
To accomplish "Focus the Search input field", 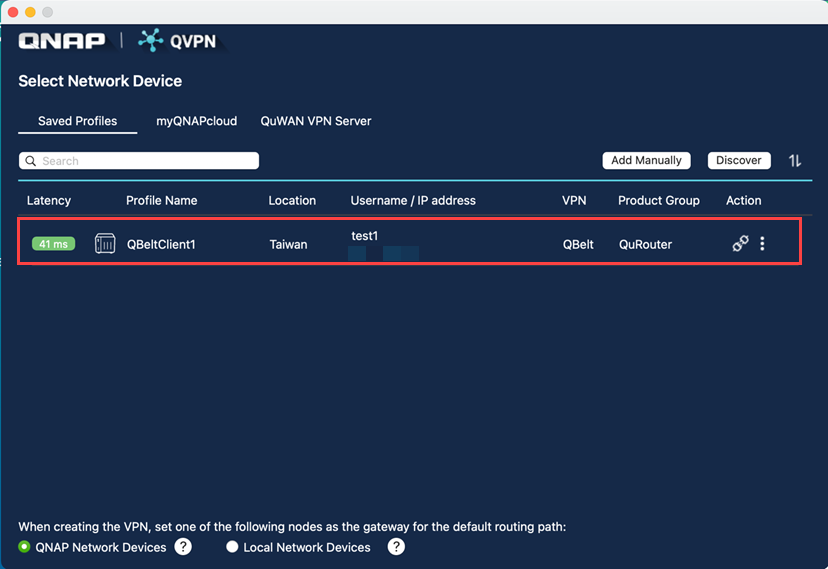I will (139, 160).
